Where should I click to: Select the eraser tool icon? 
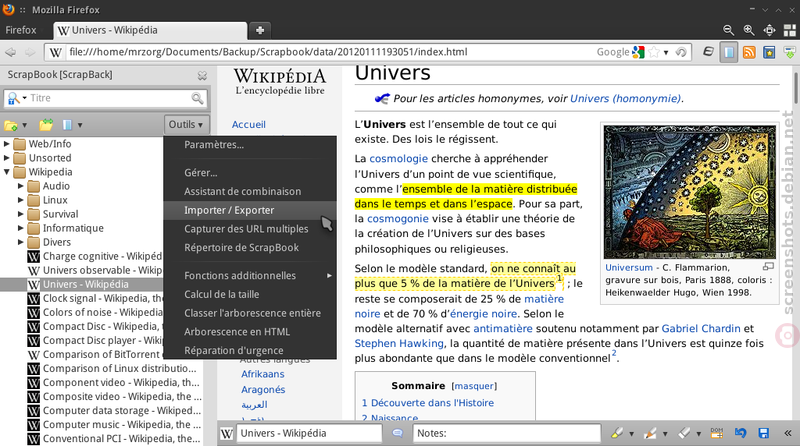coord(684,433)
